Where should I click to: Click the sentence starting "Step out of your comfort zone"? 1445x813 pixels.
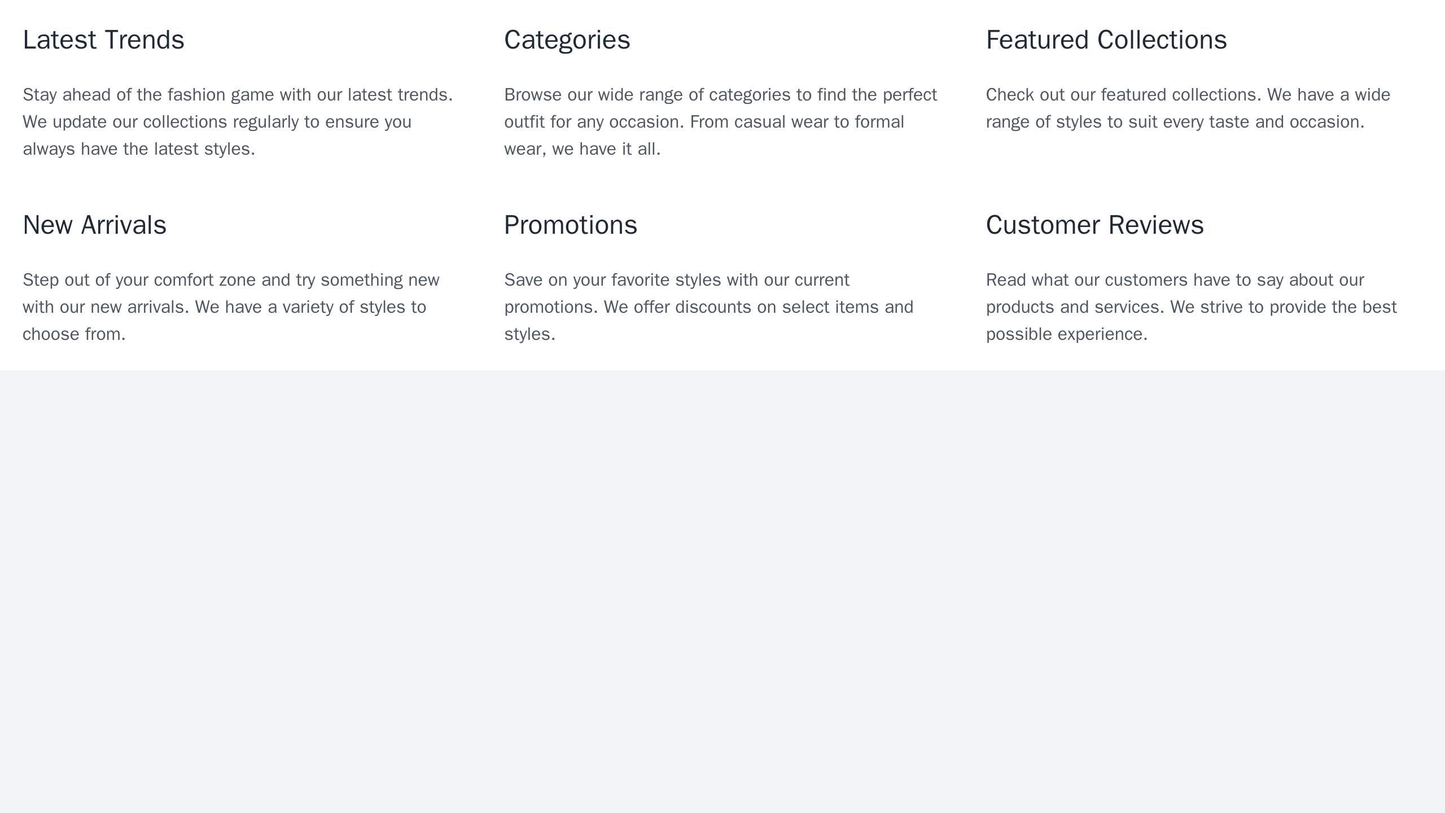[x=237, y=280]
